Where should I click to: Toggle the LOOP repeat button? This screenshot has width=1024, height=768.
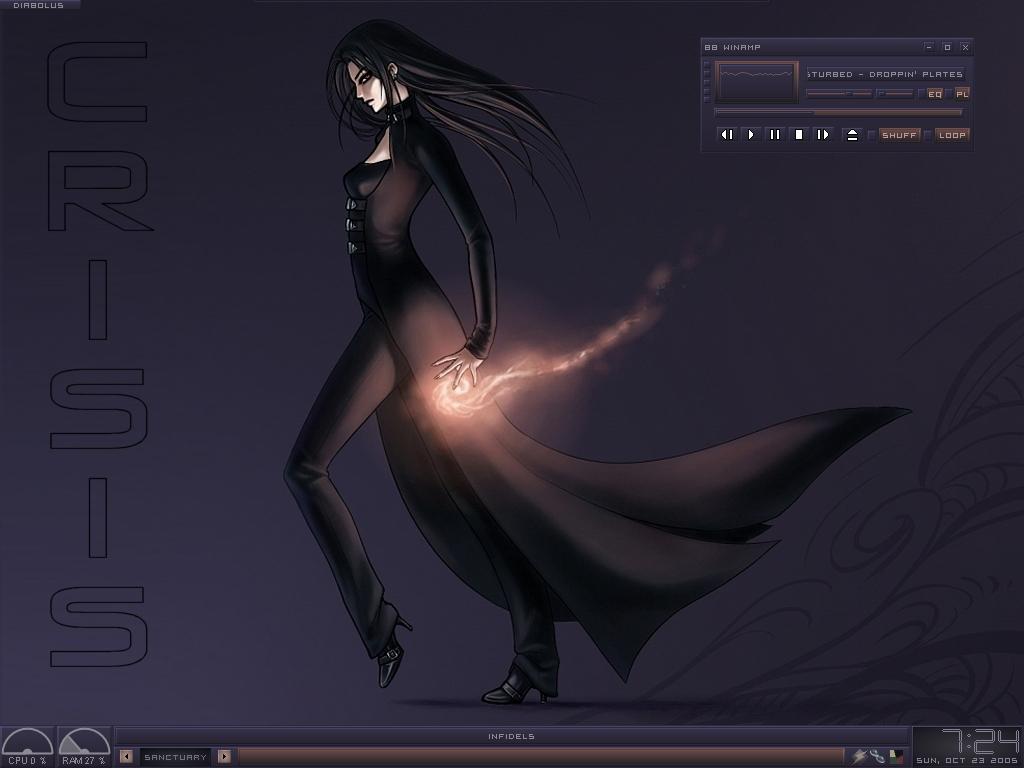pos(952,135)
